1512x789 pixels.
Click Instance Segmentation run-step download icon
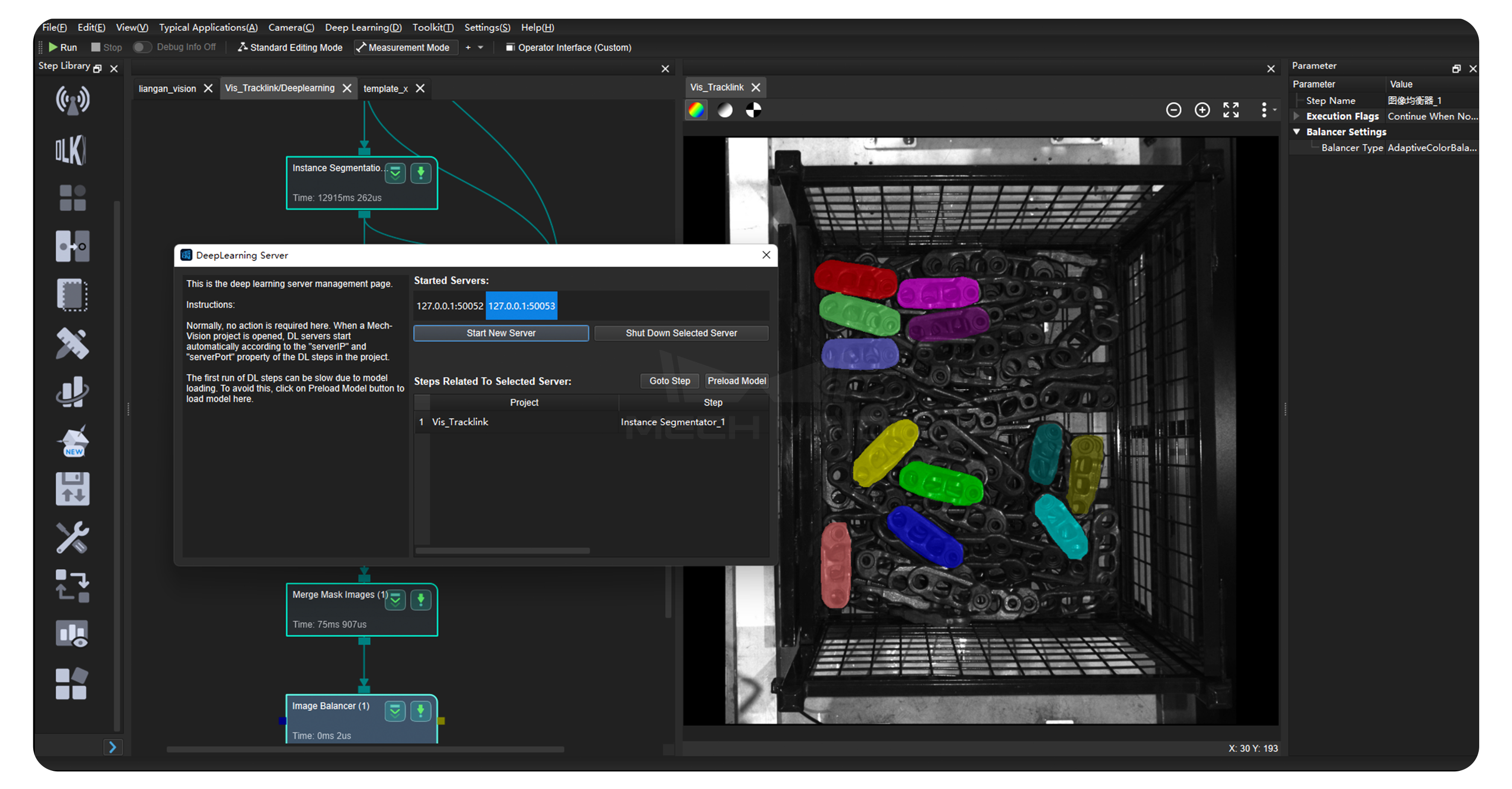click(x=420, y=174)
